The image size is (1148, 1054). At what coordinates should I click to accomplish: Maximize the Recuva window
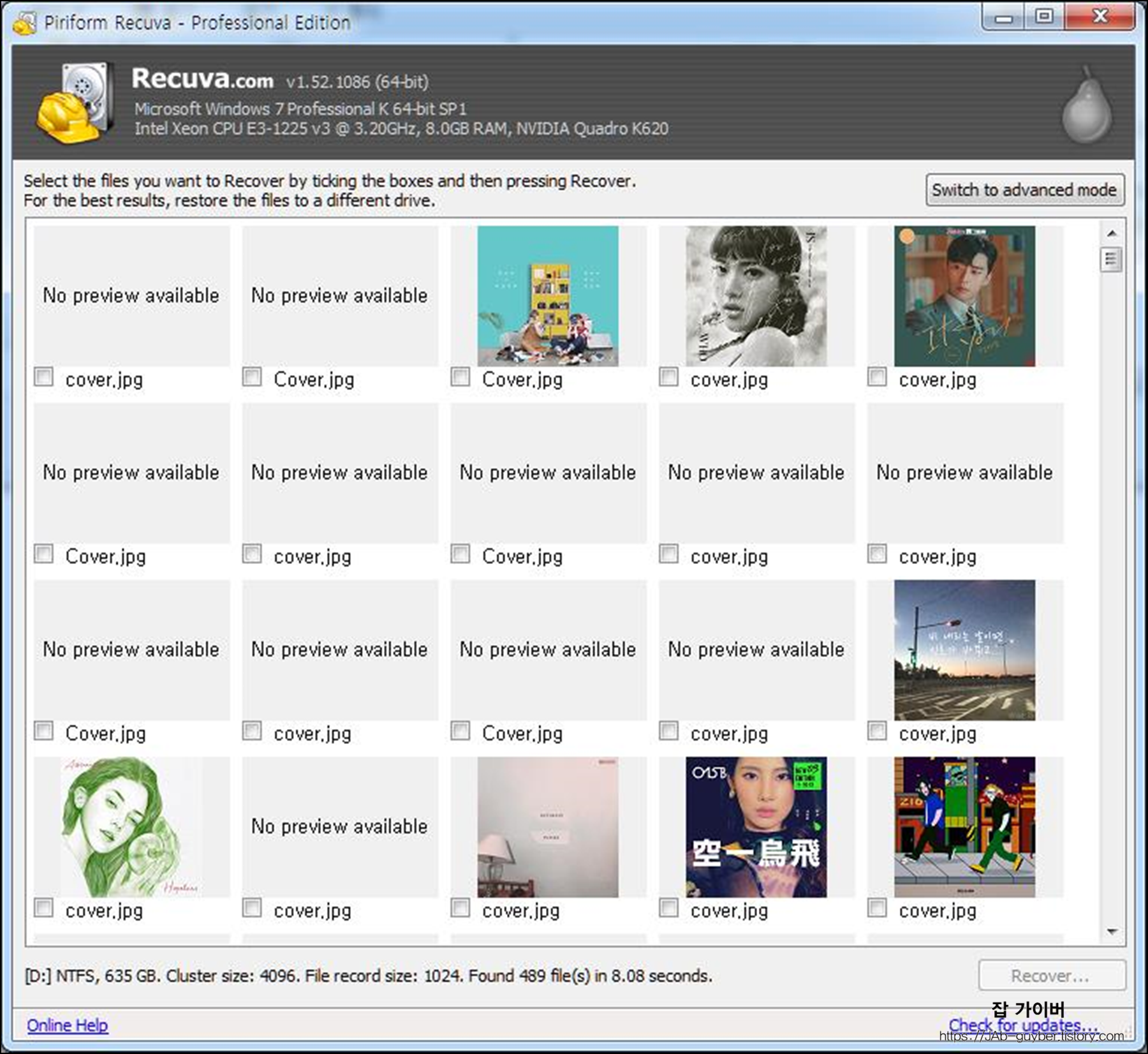tap(1044, 17)
